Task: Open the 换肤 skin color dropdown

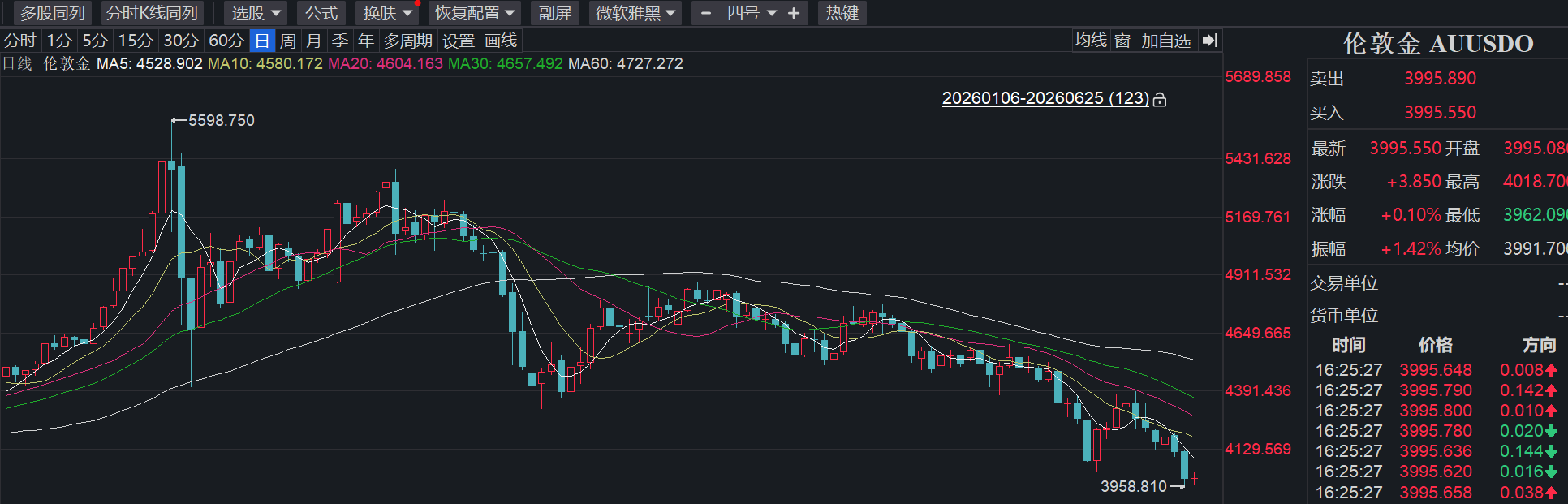Action: click(x=388, y=13)
